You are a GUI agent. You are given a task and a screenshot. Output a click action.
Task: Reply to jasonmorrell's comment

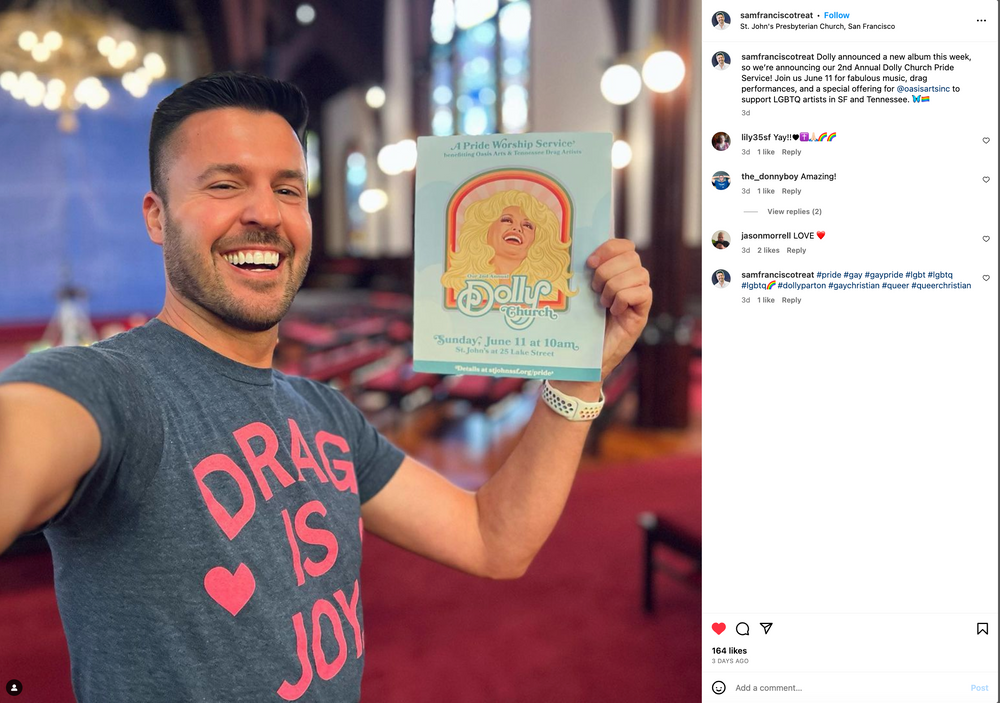pyautogui.click(x=796, y=251)
